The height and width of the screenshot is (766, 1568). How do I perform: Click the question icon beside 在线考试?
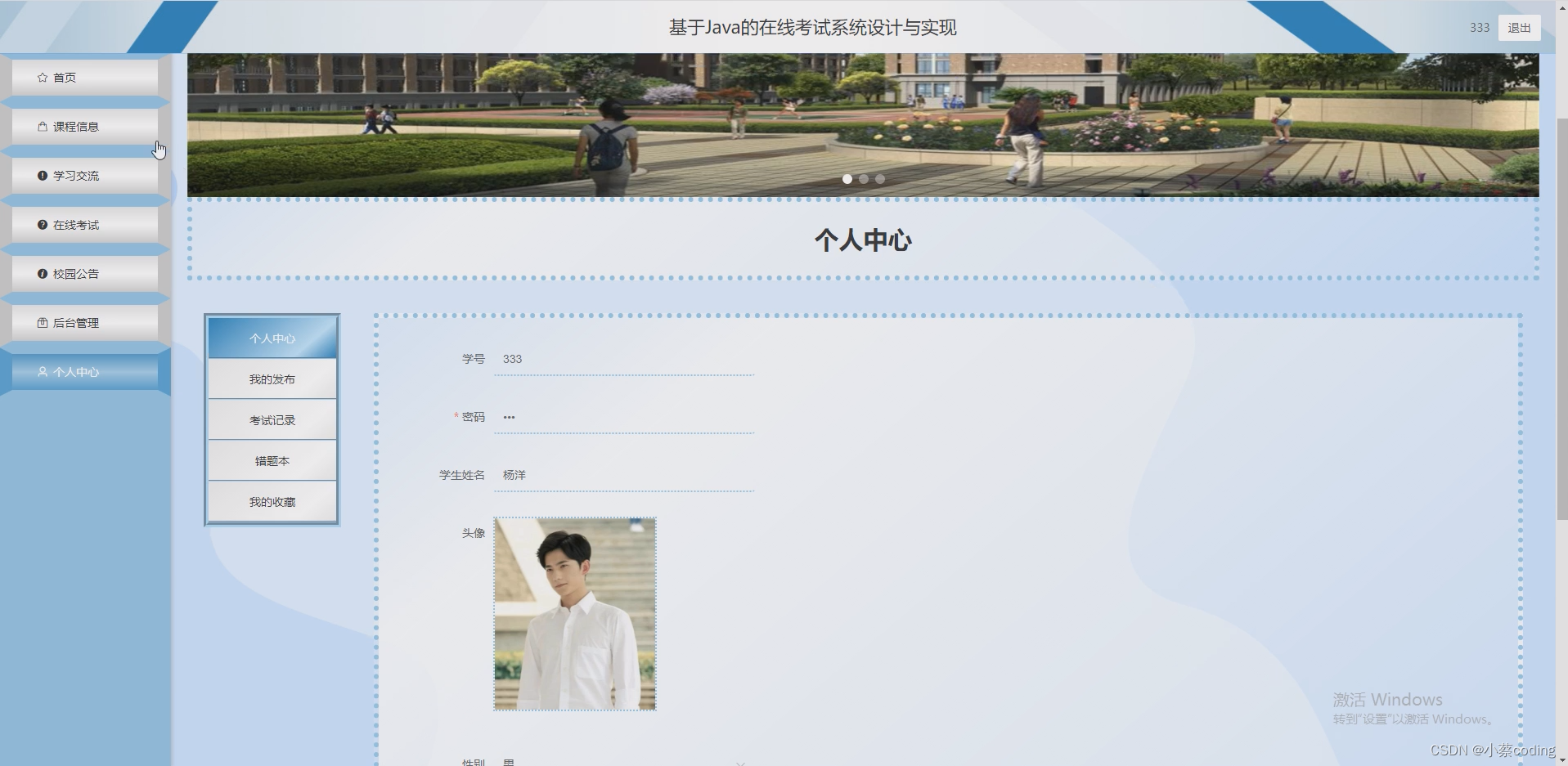pos(43,225)
